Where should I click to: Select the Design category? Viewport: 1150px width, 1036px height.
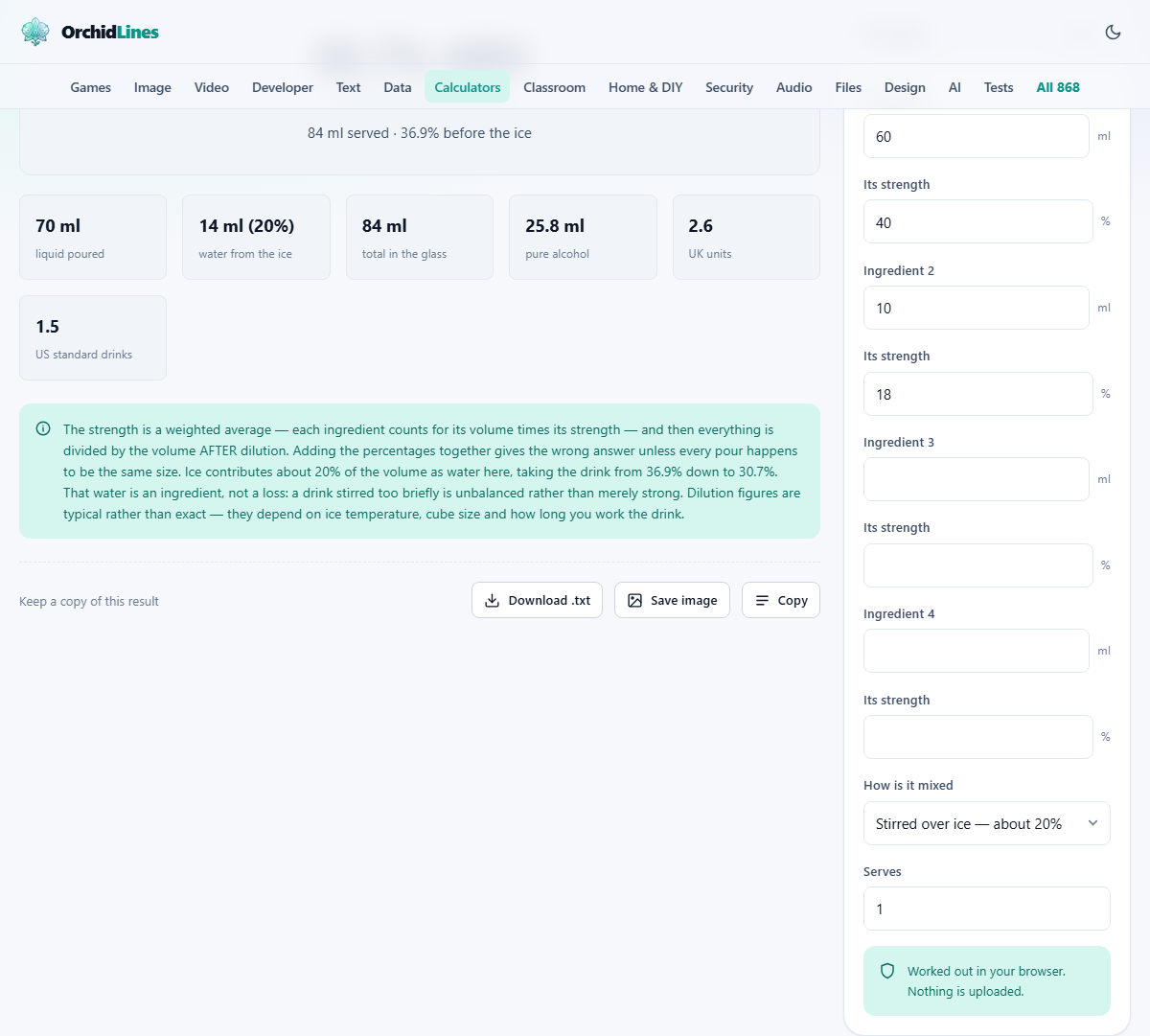(905, 87)
